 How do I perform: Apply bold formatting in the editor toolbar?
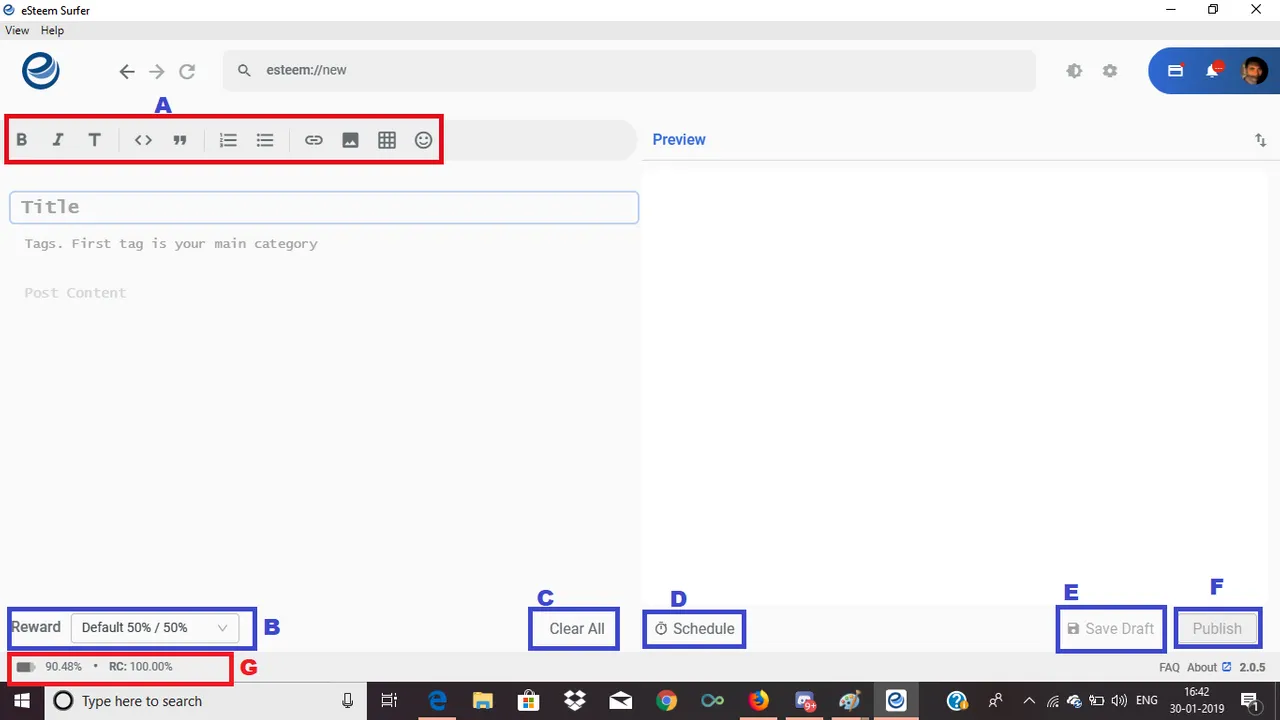point(21,140)
